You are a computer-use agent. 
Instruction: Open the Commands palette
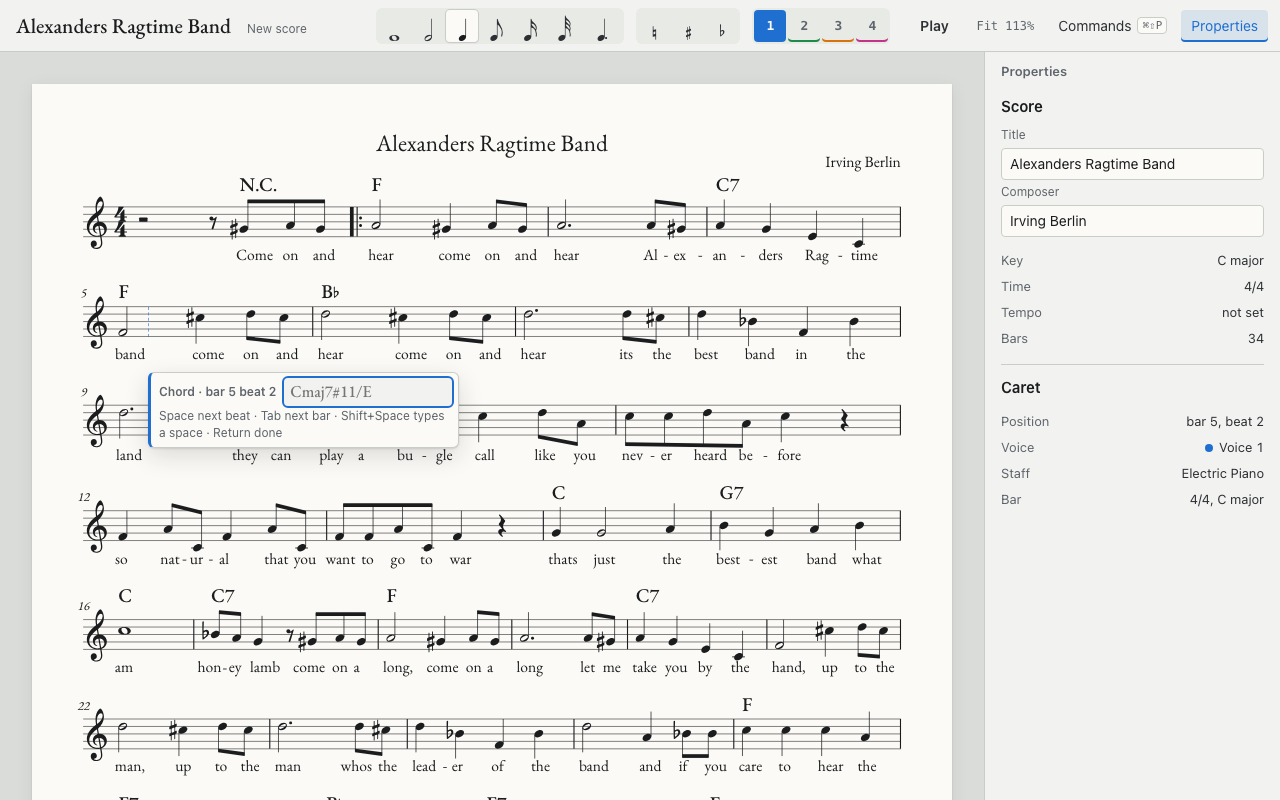click(x=1112, y=26)
